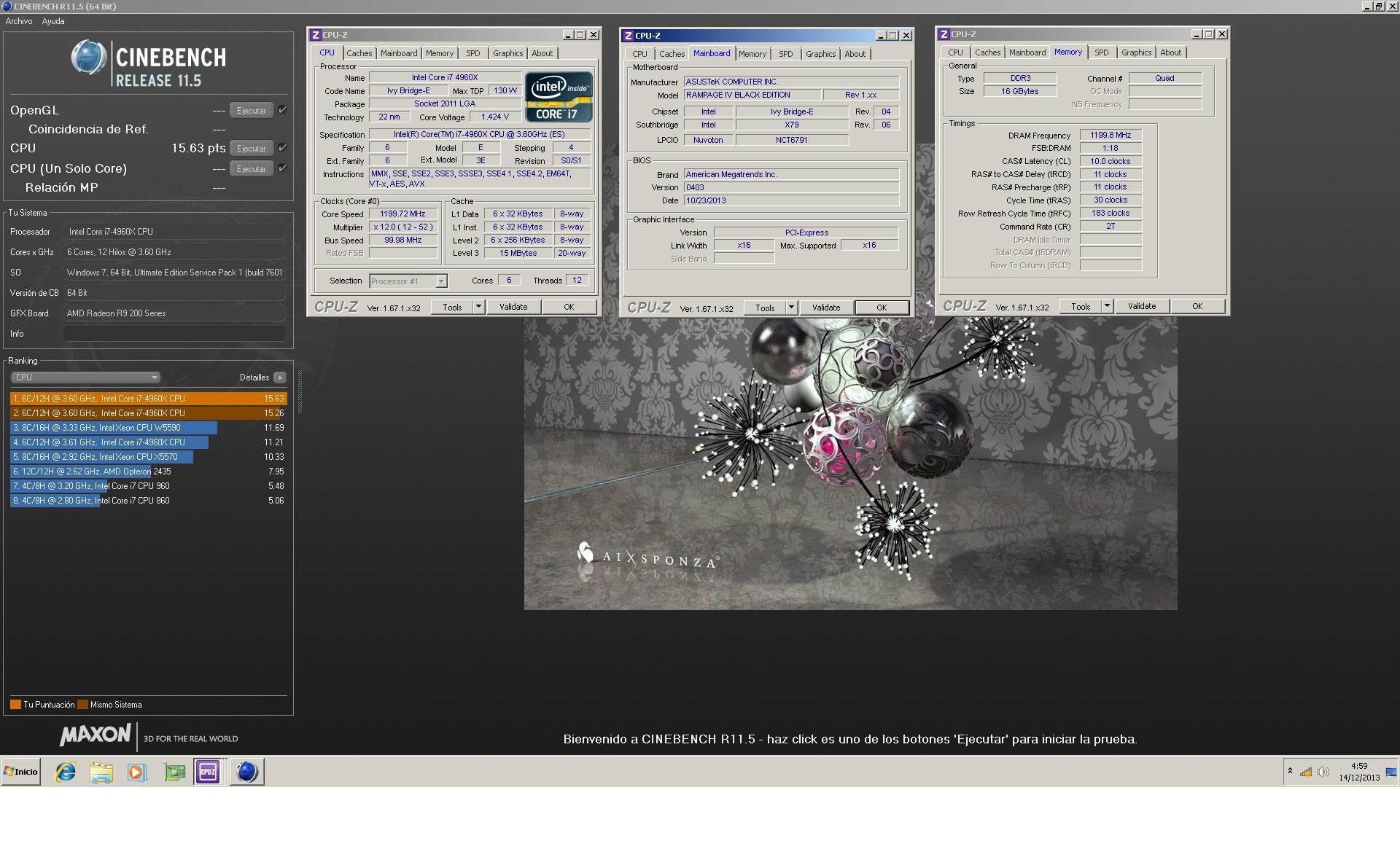Run the single core Ejecutar button

(x=252, y=169)
